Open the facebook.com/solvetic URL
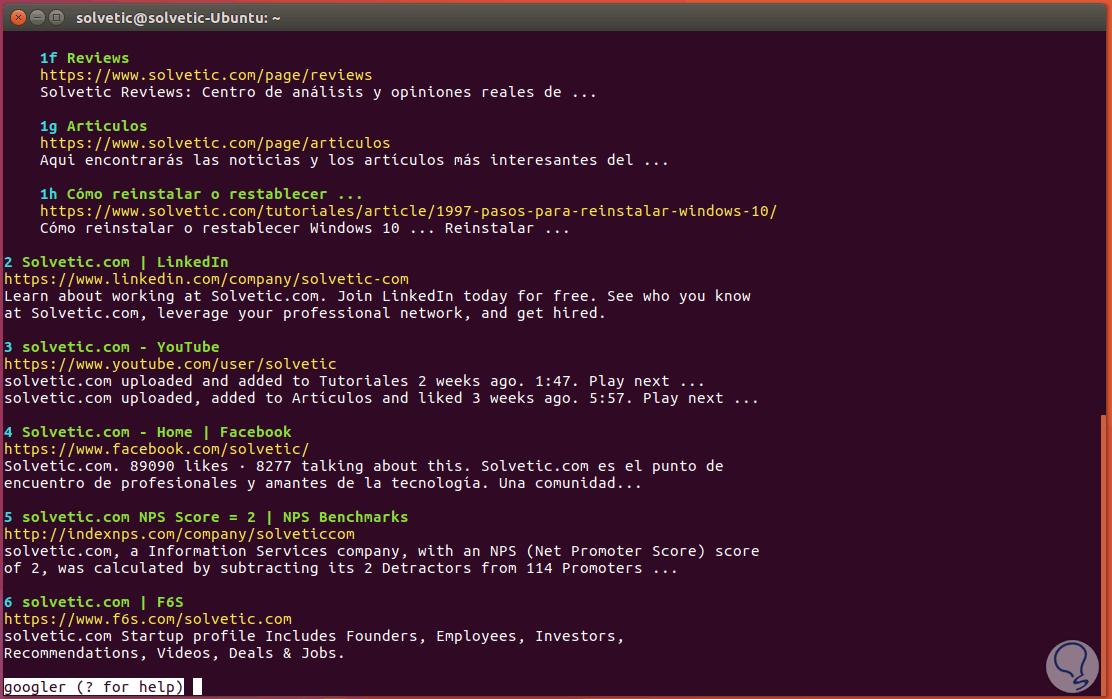 [x=157, y=449]
